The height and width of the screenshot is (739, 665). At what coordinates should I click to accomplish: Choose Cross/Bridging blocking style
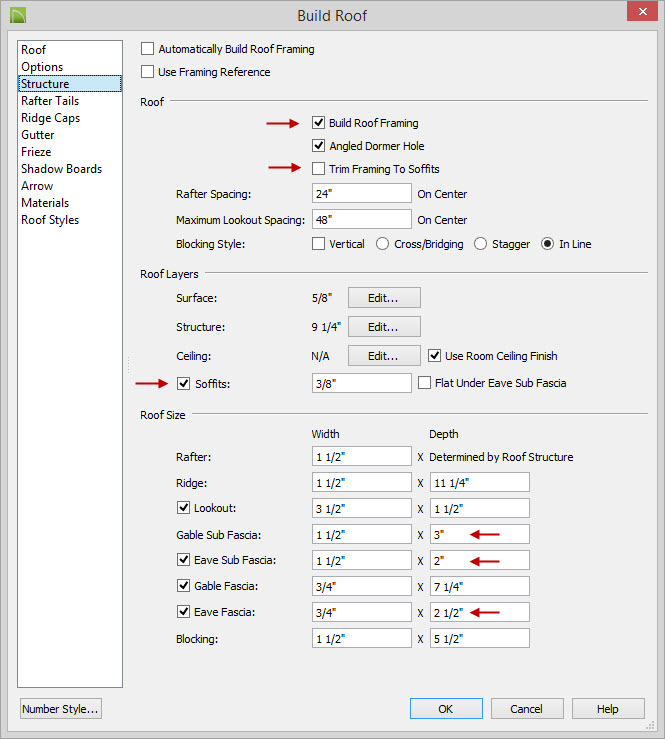click(382, 244)
